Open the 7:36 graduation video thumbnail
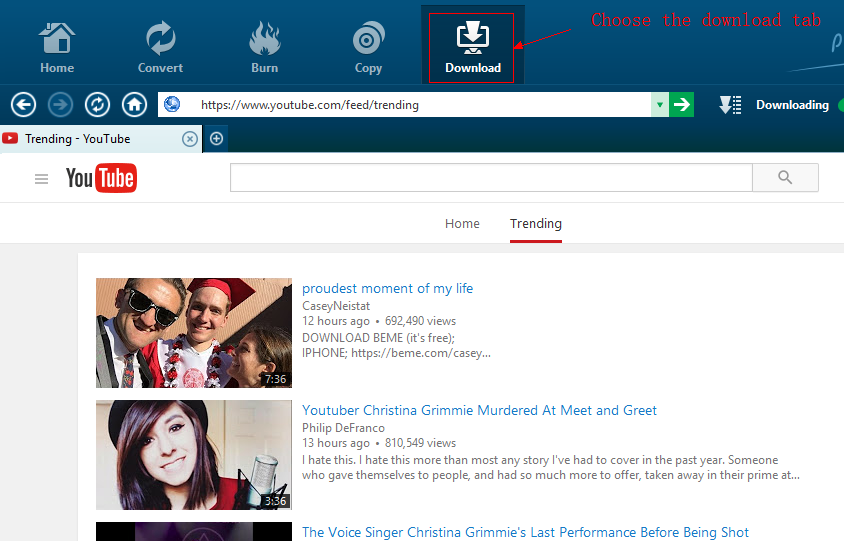Image resolution: width=844 pixels, height=541 pixels. pos(194,333)
